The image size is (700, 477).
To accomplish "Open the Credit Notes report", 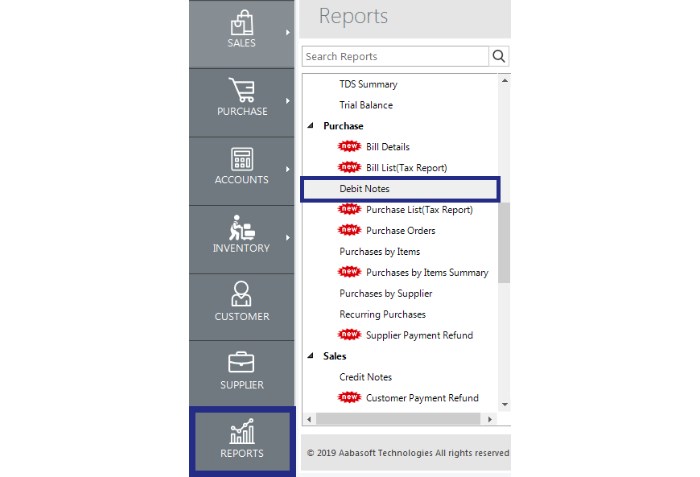I will [x=365, y=377].
